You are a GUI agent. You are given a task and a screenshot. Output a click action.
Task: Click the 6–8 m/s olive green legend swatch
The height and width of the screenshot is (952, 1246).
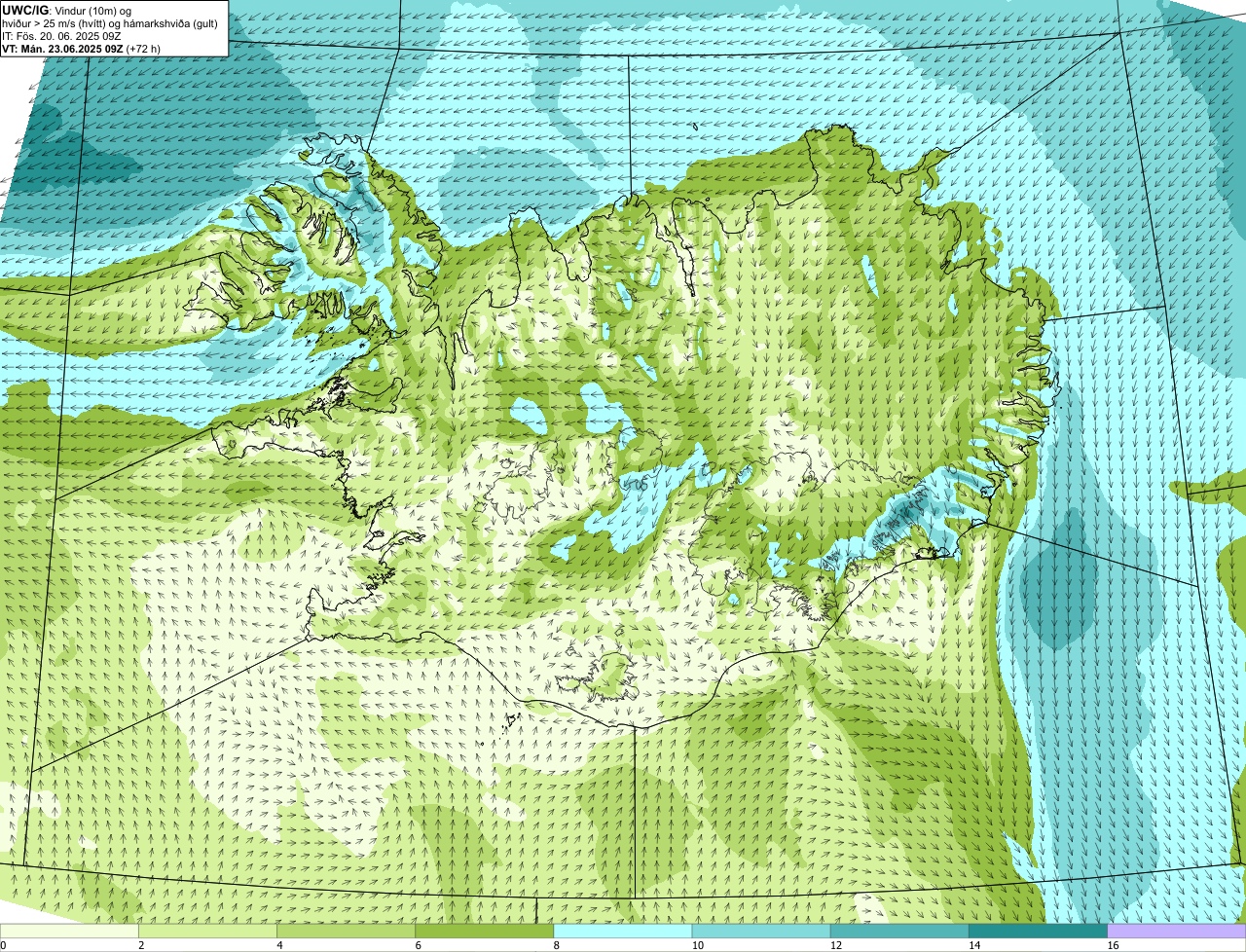[x=485, y=932]
